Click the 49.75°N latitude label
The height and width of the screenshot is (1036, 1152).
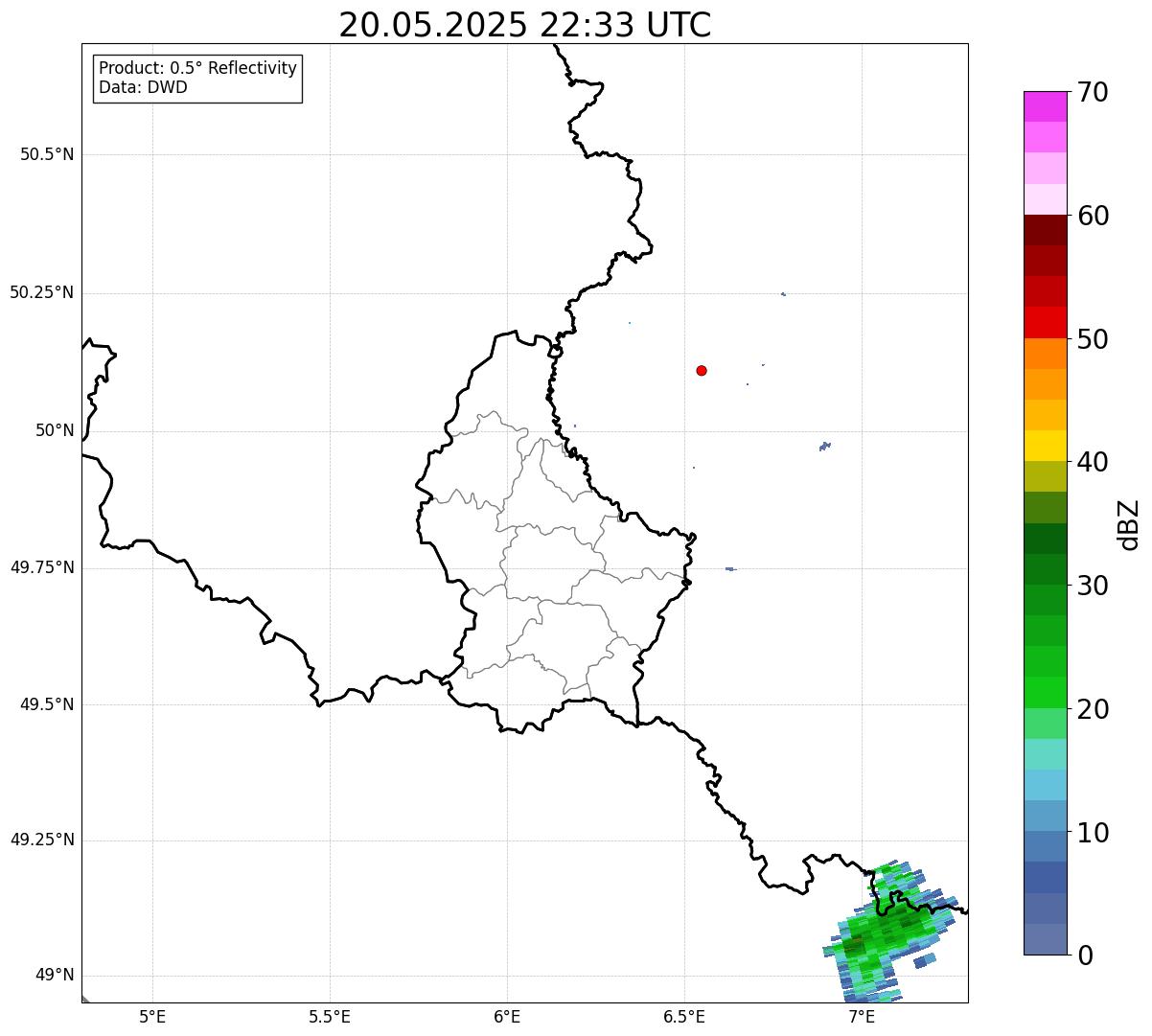[x=42, y=567]
